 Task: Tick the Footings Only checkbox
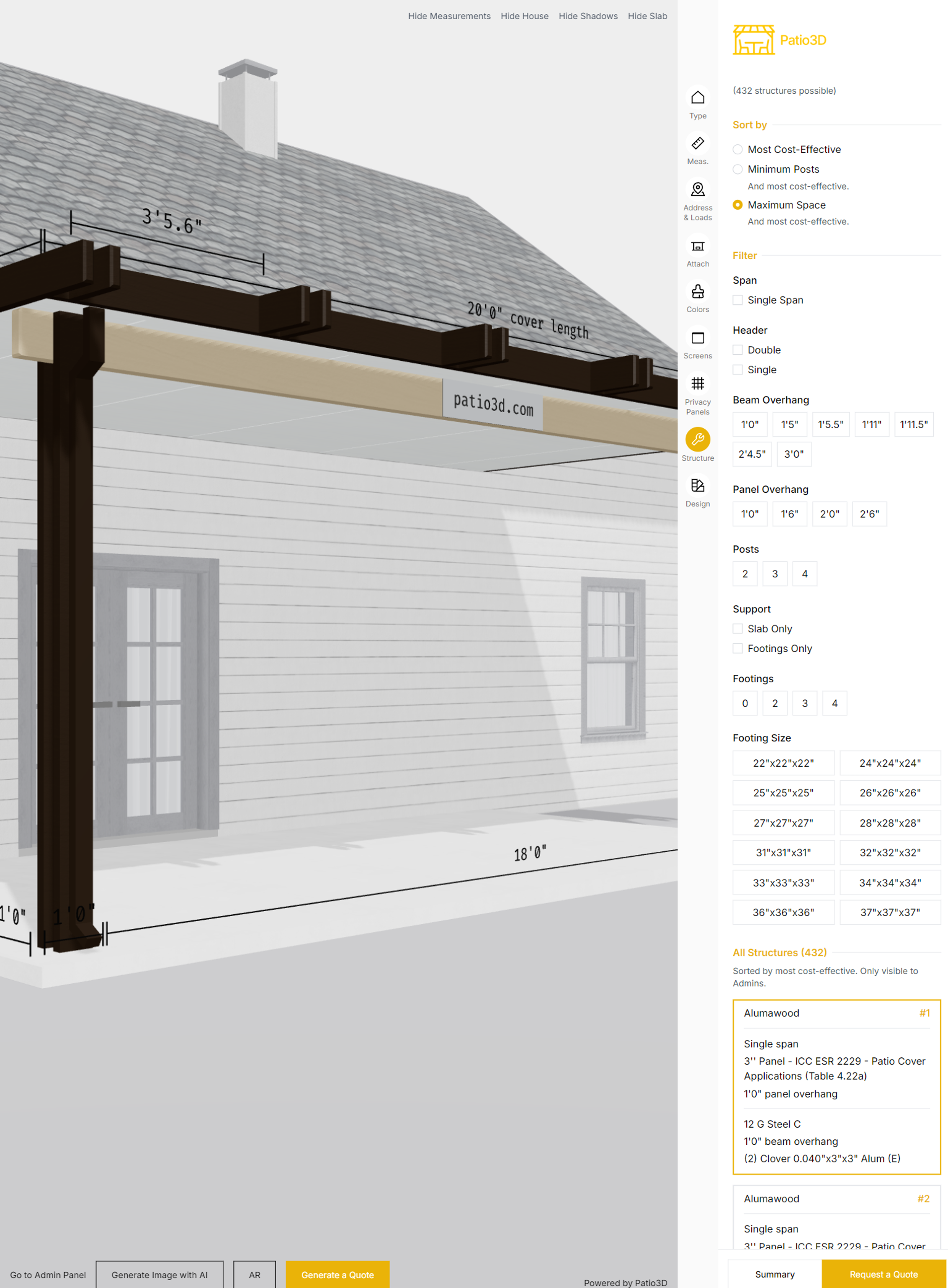click(737, 648)
